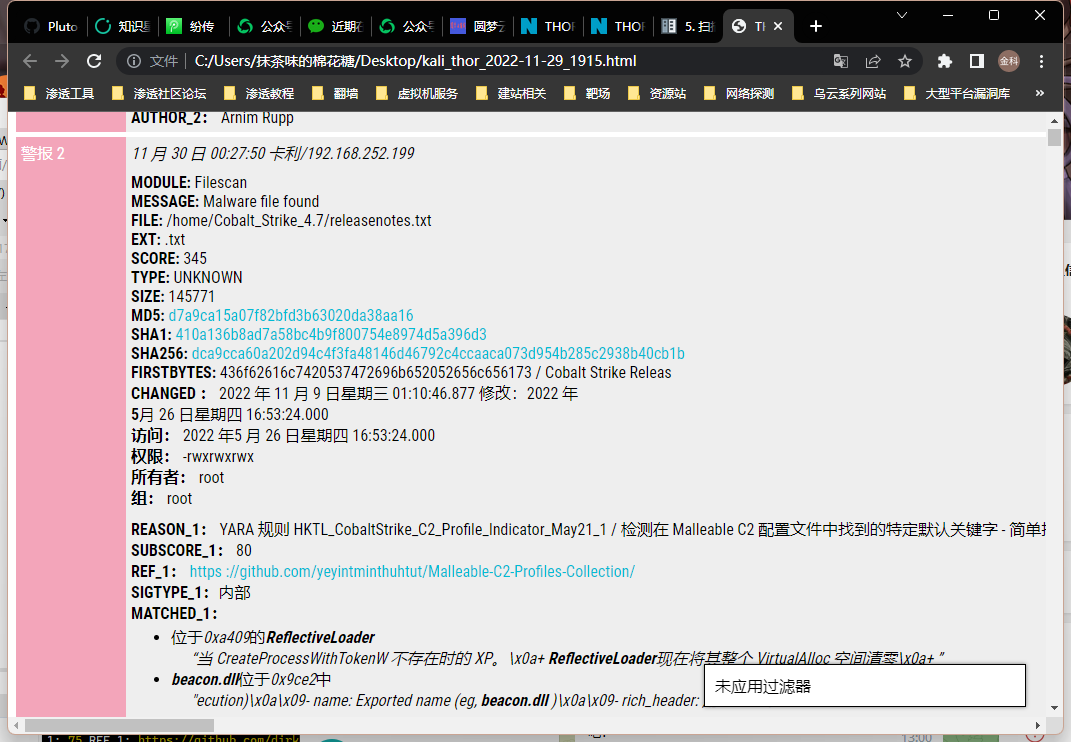Switch to the 近期 WeChat tab
The image size is (1071, 742).
336,26
